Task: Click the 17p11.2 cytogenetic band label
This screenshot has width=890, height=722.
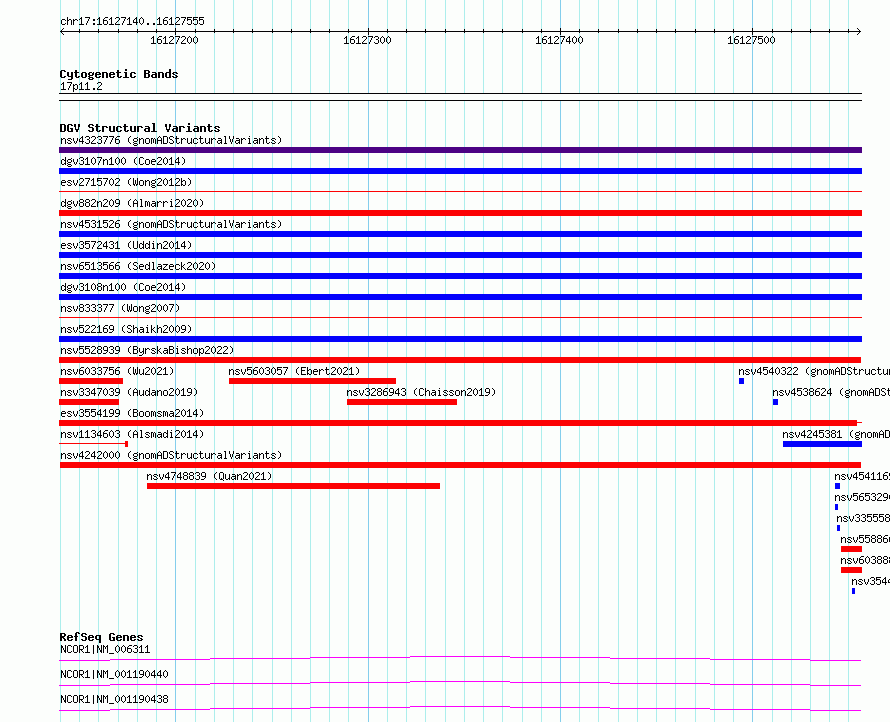Action: (81, 86)
